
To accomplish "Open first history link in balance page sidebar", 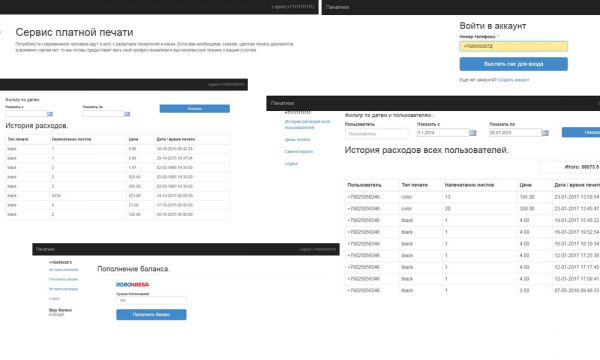I will (x=64, y=270).
